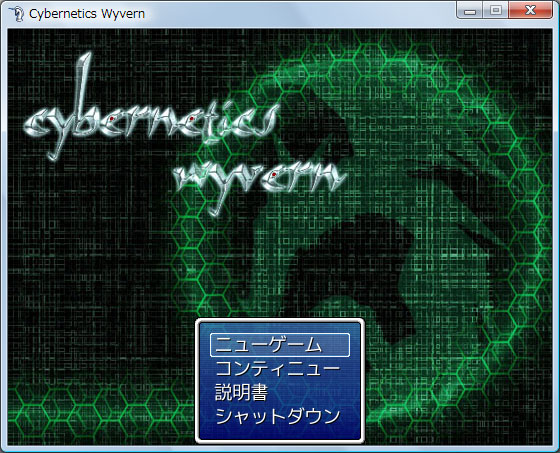Click empty blue area below シャットダウン
This screenshot has height=453, width=560.
pos(280,433)
